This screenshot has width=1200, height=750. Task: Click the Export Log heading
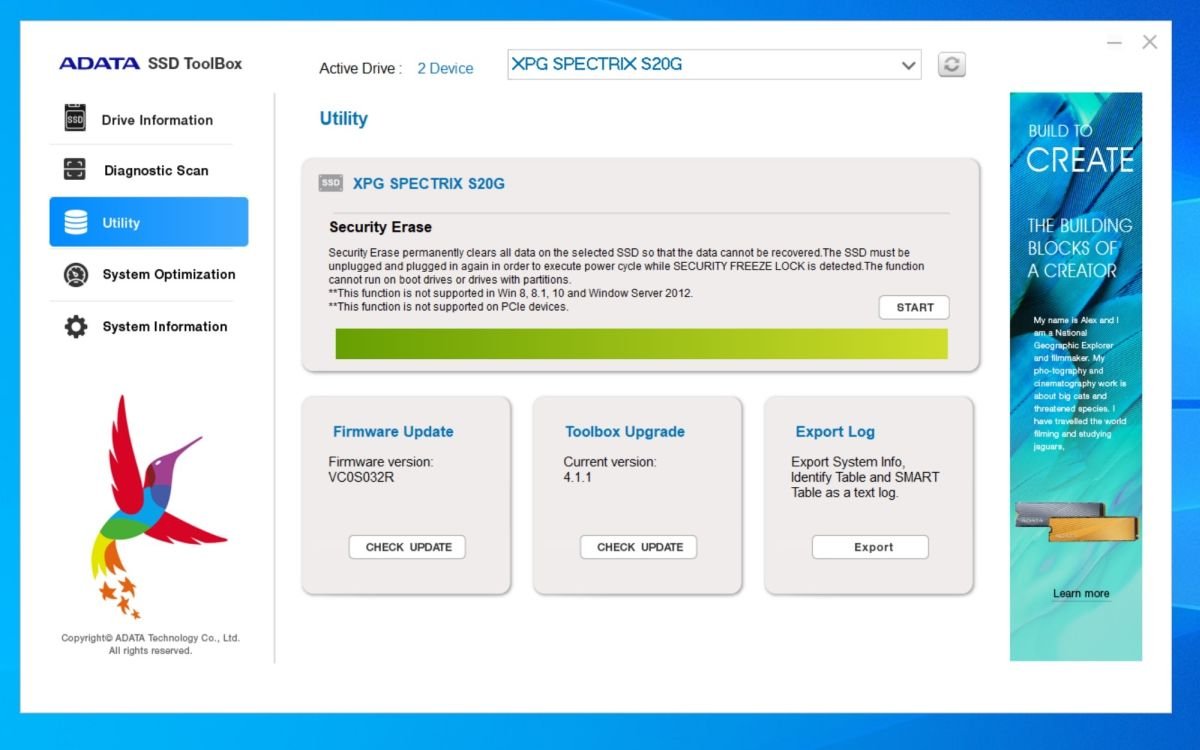click(835, 432)
